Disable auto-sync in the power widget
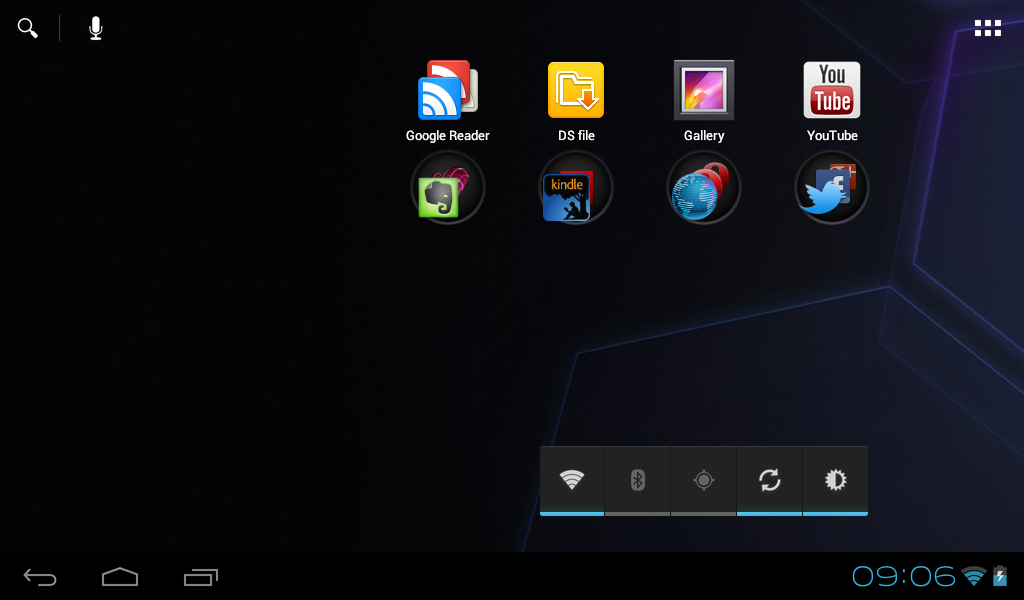Viewport: 1024px width, 600px height. pos(769,480)
